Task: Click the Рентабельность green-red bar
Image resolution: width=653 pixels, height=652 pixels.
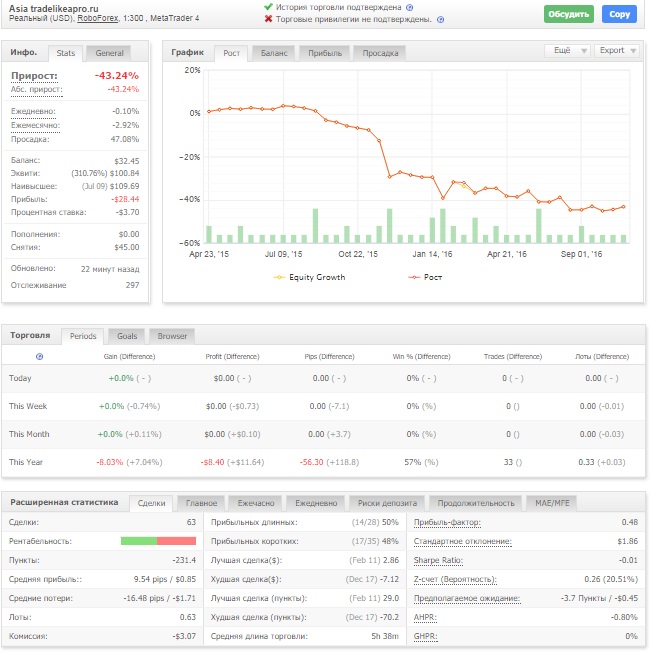Action: (x=158, y=541)
